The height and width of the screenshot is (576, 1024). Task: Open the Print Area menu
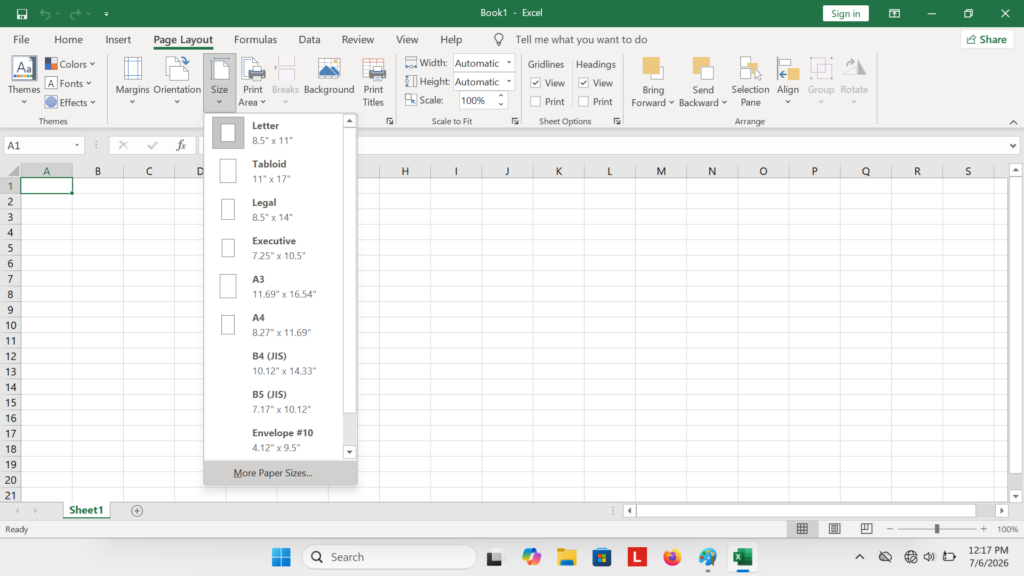click(x=253, y=82)
